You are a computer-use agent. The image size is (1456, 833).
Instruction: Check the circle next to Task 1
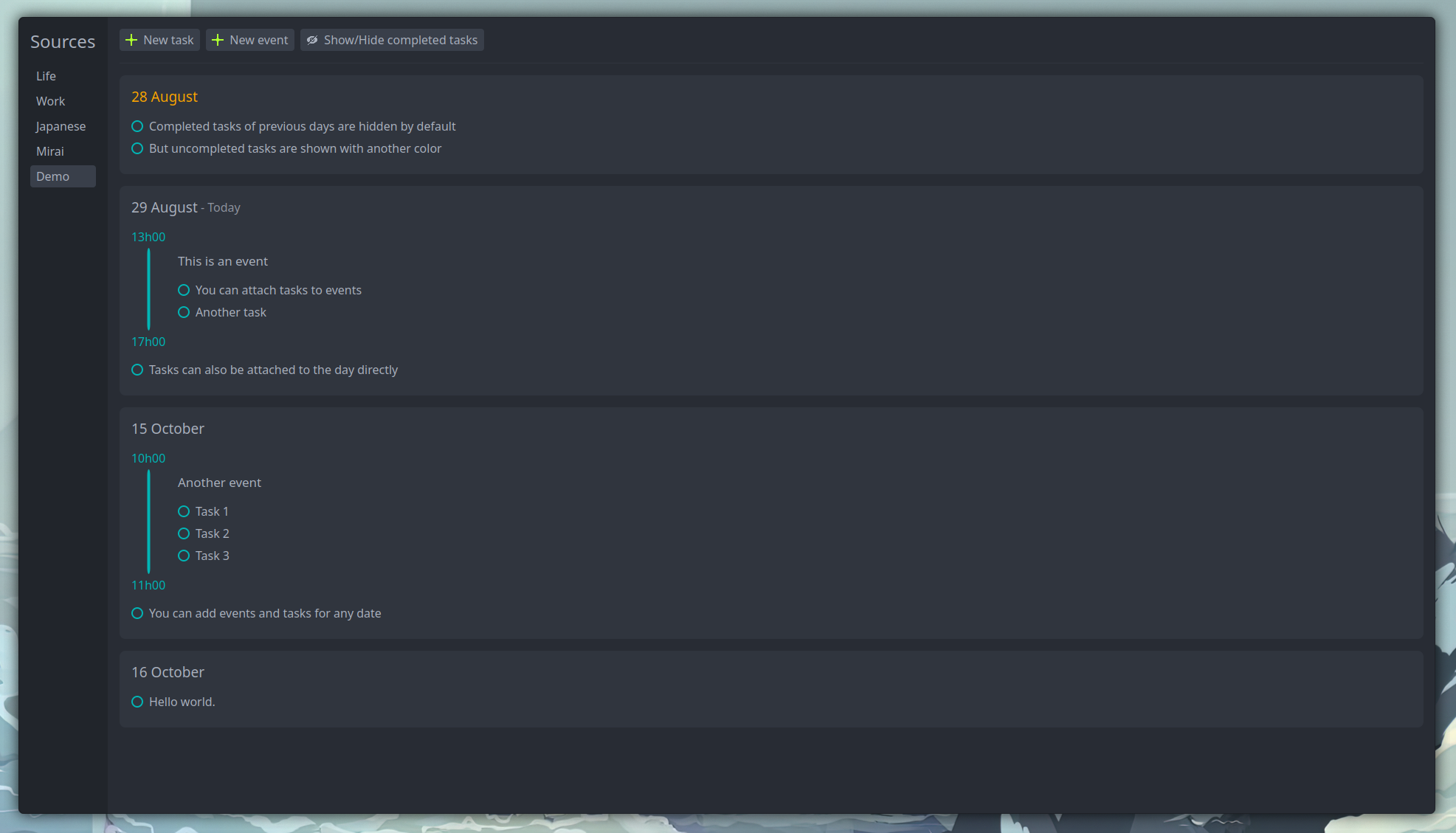click(x=184, y=511)
